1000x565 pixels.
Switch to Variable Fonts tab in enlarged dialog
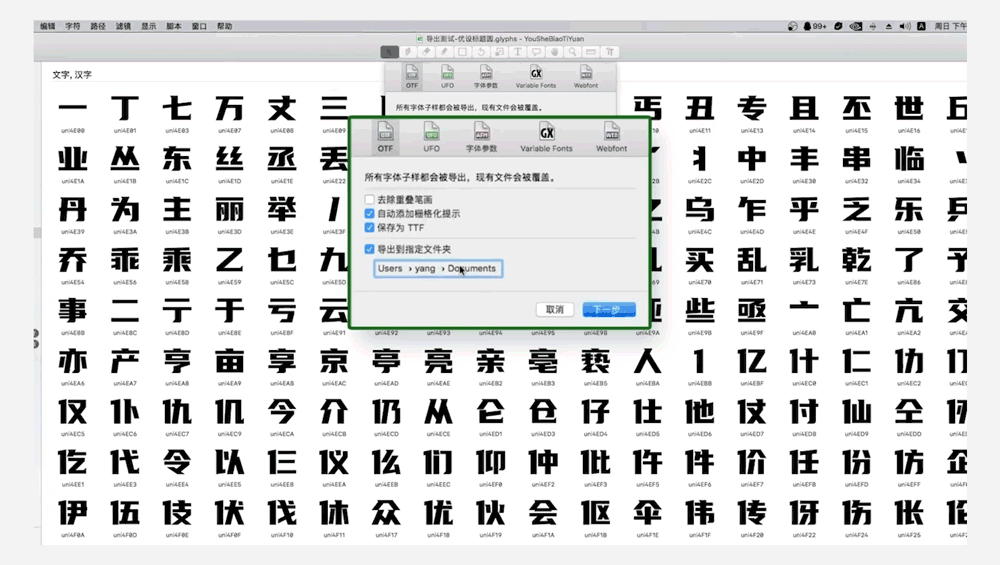547,137
